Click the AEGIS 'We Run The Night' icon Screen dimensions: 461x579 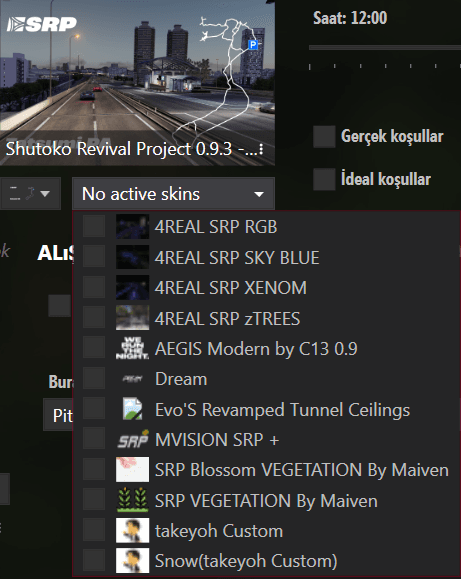tap(132, 348)
